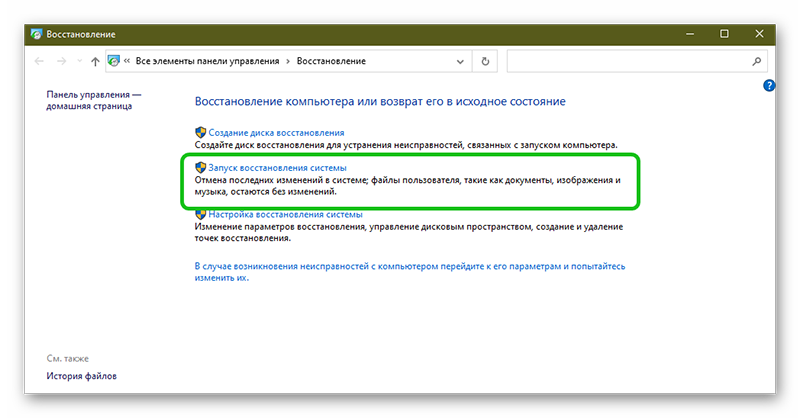Screen dimensions: 800x418
Task: Open 'История файлов' in See also
Action: tap(82, 376)
